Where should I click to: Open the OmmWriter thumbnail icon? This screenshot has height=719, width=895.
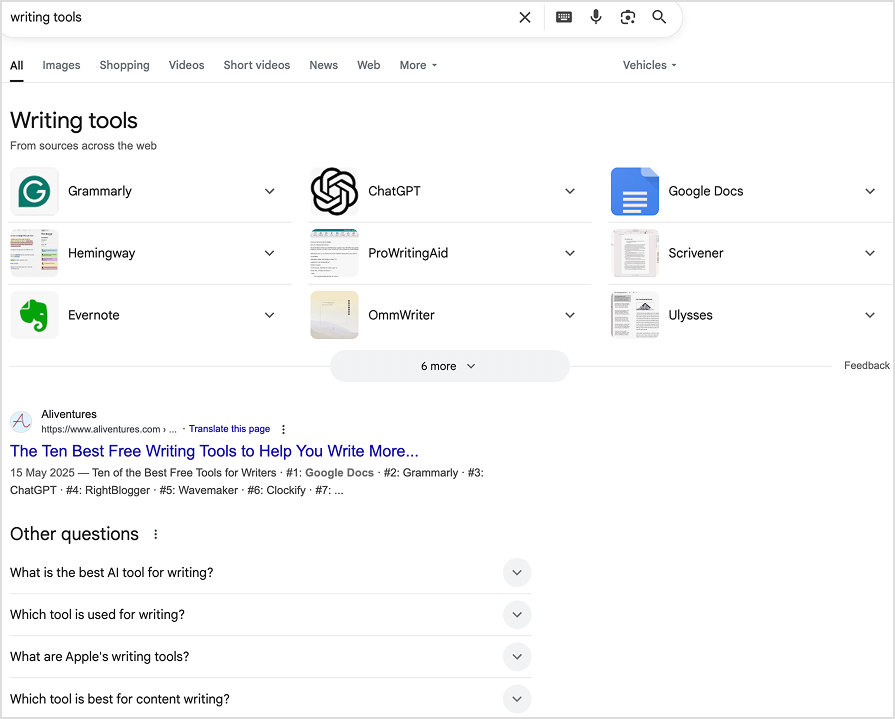(x=334, y=314)
